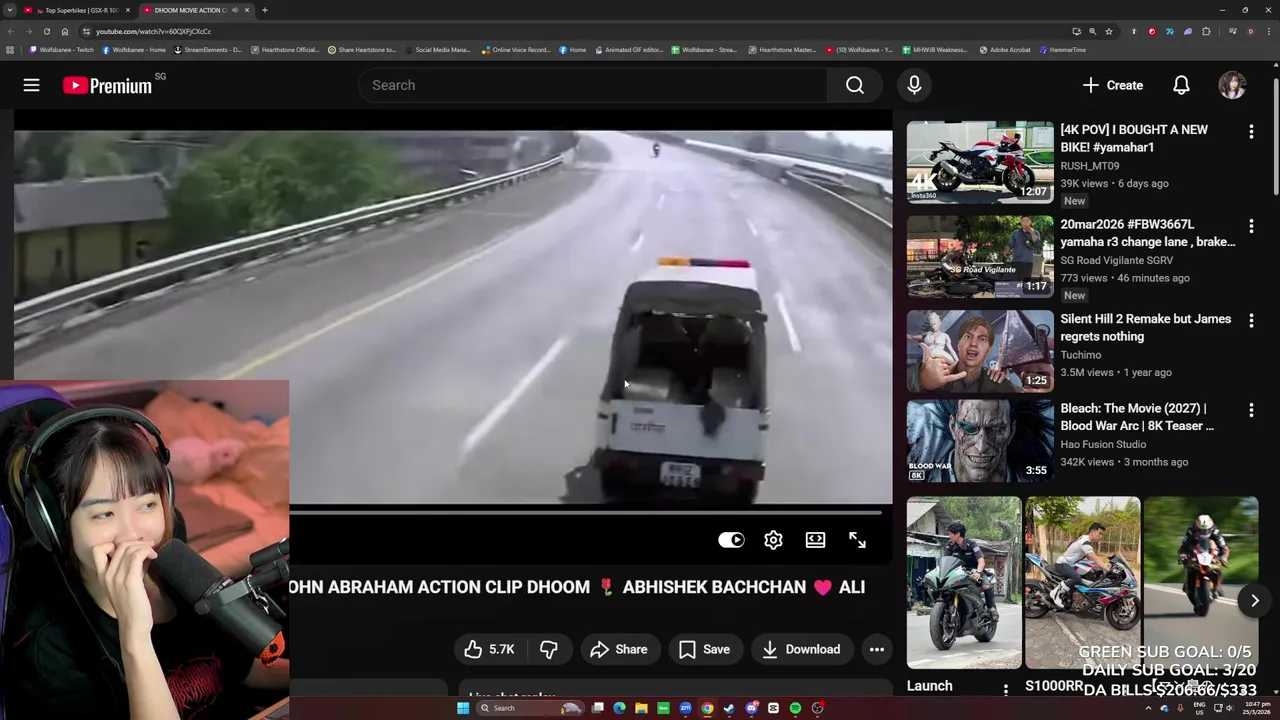Click the browser home icon
The height and width of the screenshot is (720, 1280).
[65, 31]
